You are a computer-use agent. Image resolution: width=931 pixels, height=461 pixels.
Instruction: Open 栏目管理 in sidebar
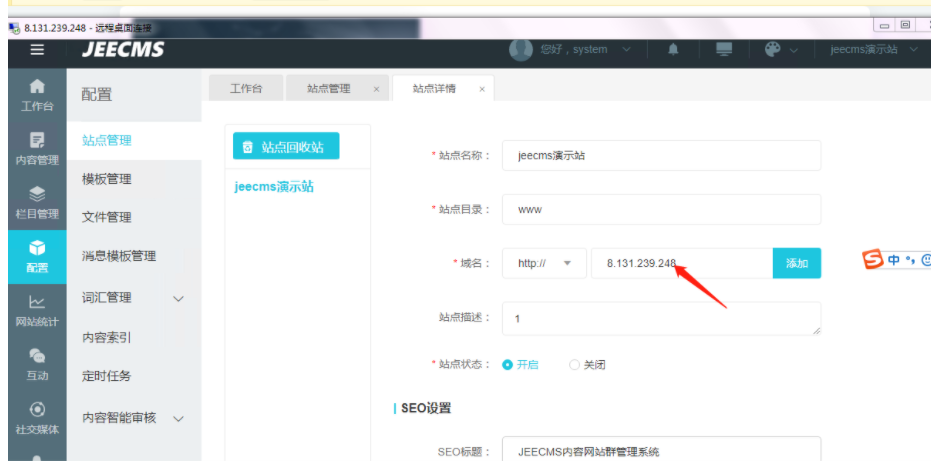click(37, 203)
